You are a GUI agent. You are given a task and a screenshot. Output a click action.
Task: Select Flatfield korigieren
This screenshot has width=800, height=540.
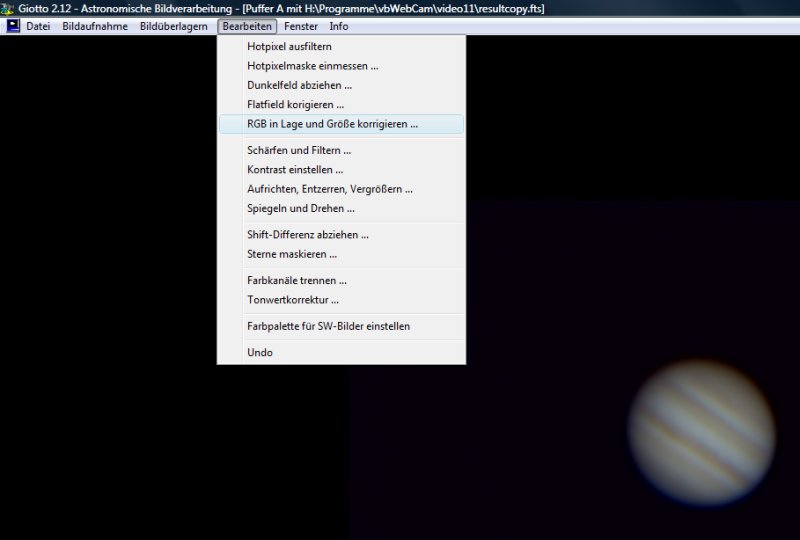[x=341, y=105]
